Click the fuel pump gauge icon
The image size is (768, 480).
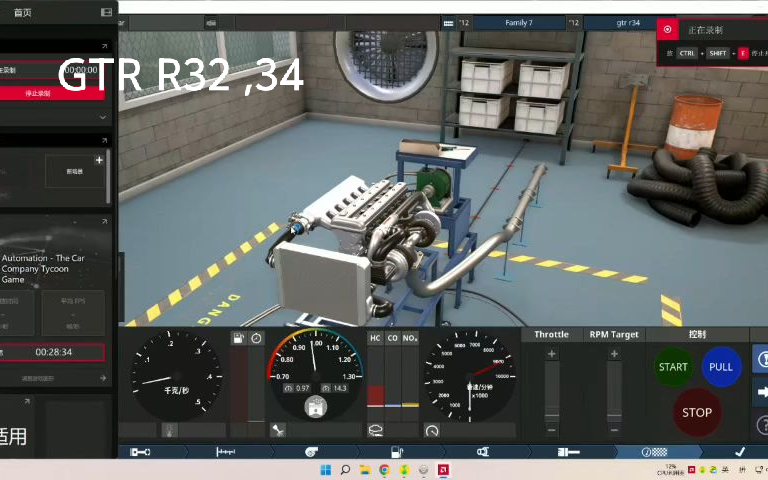tap(239, 338)
